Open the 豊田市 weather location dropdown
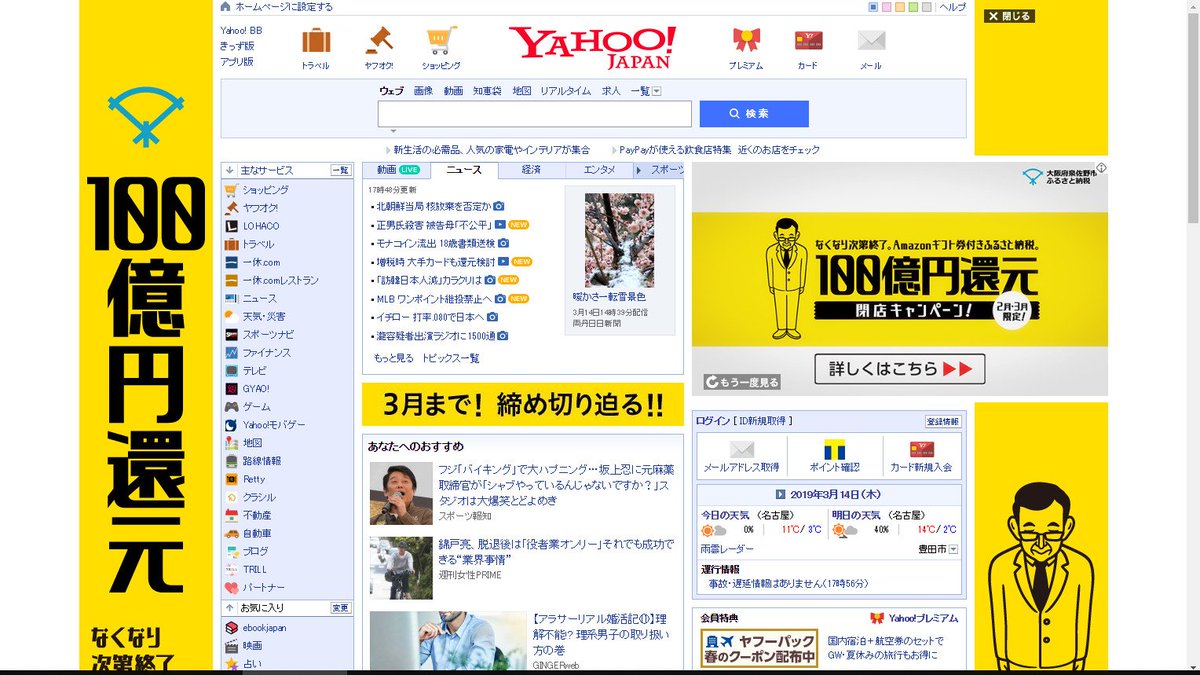Screen dimensions: 1200x675 coord(953,549)
